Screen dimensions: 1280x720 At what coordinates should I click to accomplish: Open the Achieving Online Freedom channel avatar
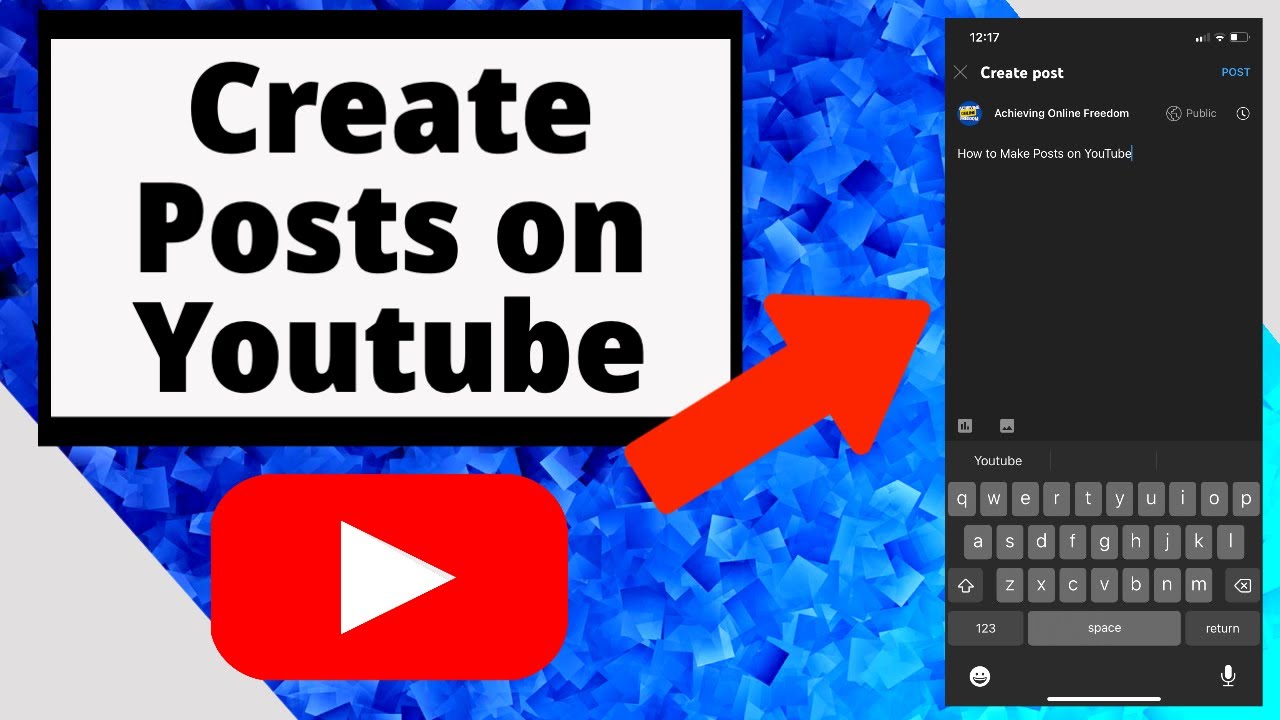click(970, 113)
